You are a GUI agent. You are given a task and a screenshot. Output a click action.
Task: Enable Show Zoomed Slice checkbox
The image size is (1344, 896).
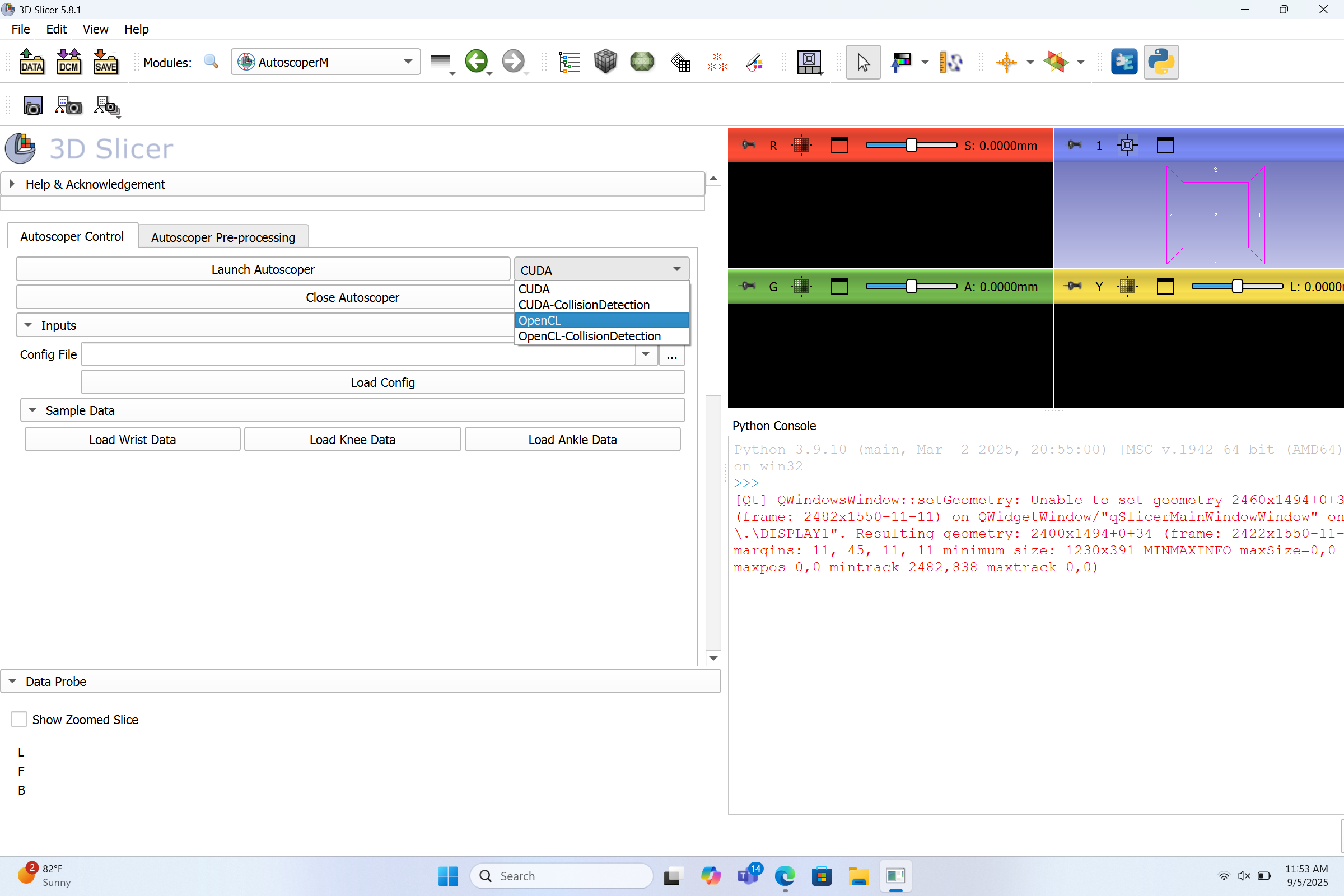coord(19,719)
